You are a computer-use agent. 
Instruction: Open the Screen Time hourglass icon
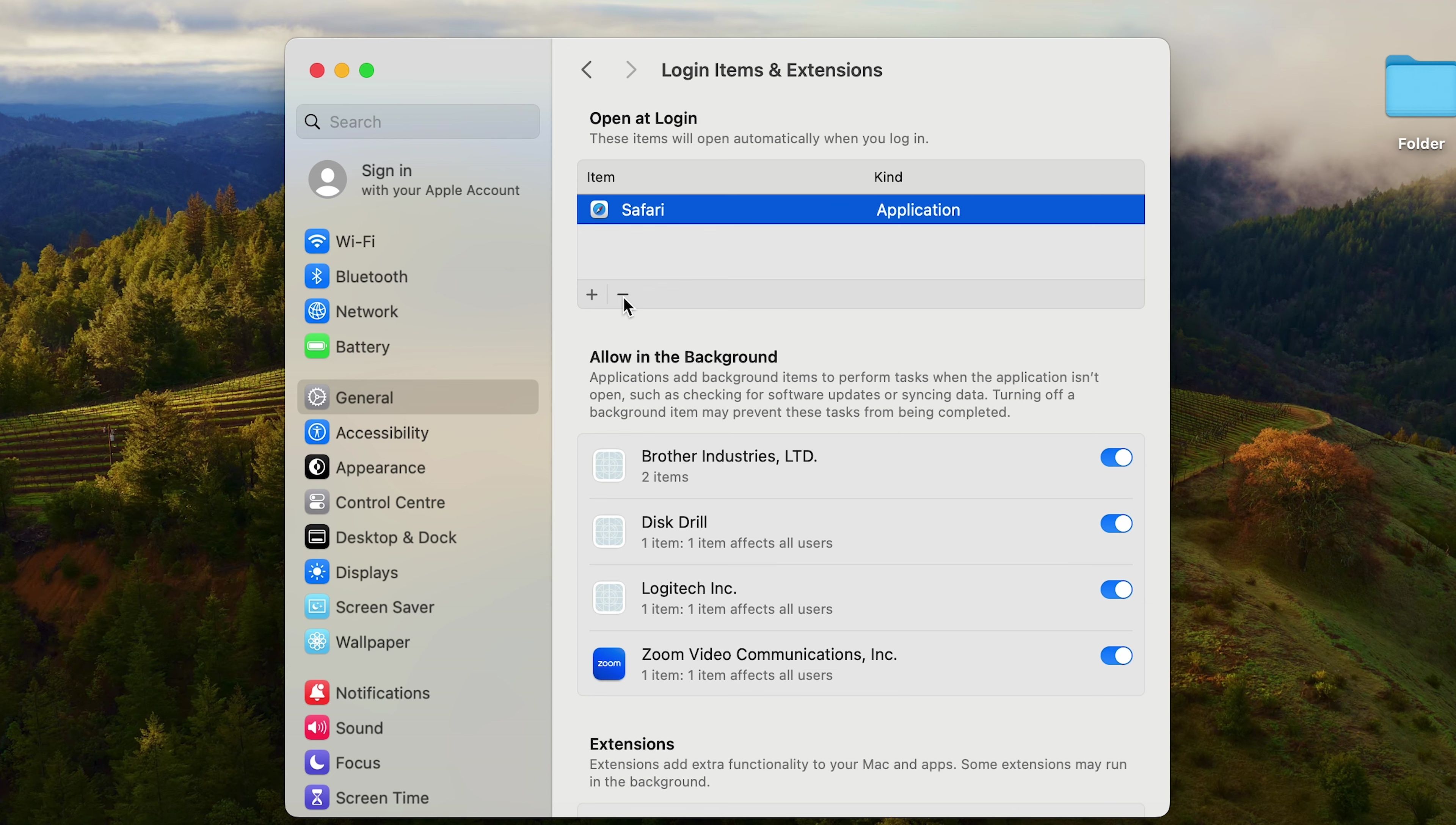[x=317, y=798]
